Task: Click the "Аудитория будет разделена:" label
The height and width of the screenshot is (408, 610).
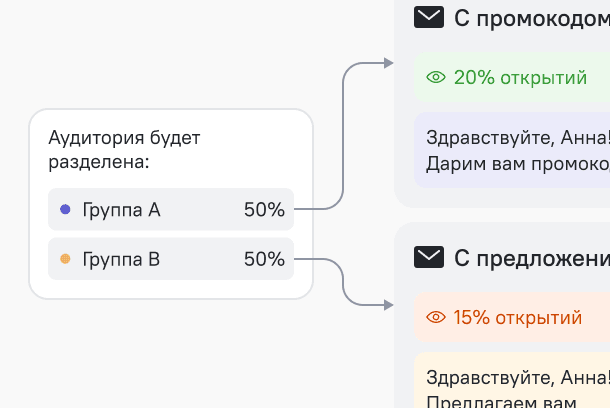Action: (x=125, y=150)
